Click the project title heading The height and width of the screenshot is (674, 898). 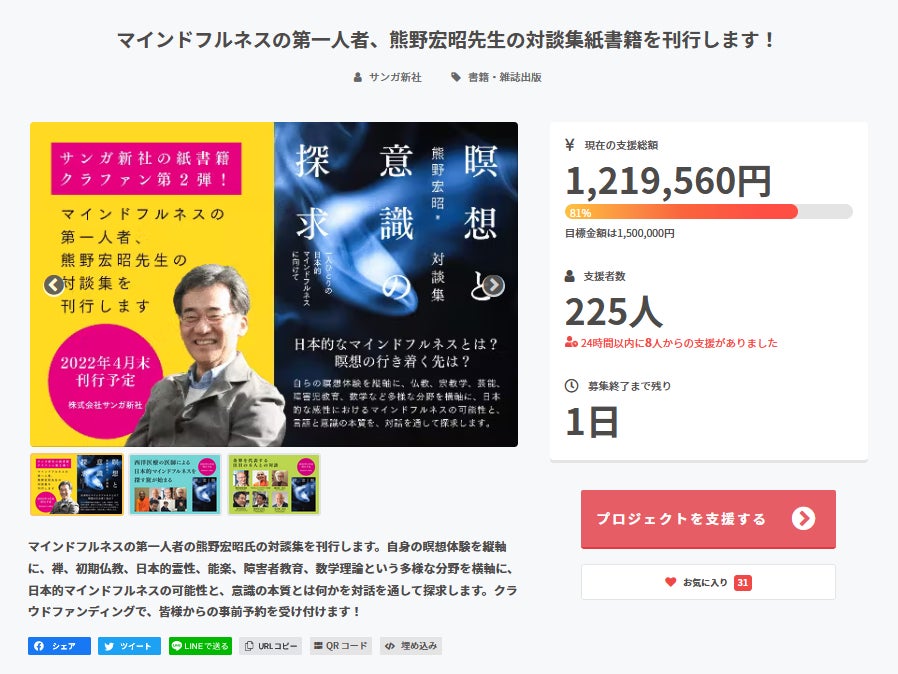(446, 40)
